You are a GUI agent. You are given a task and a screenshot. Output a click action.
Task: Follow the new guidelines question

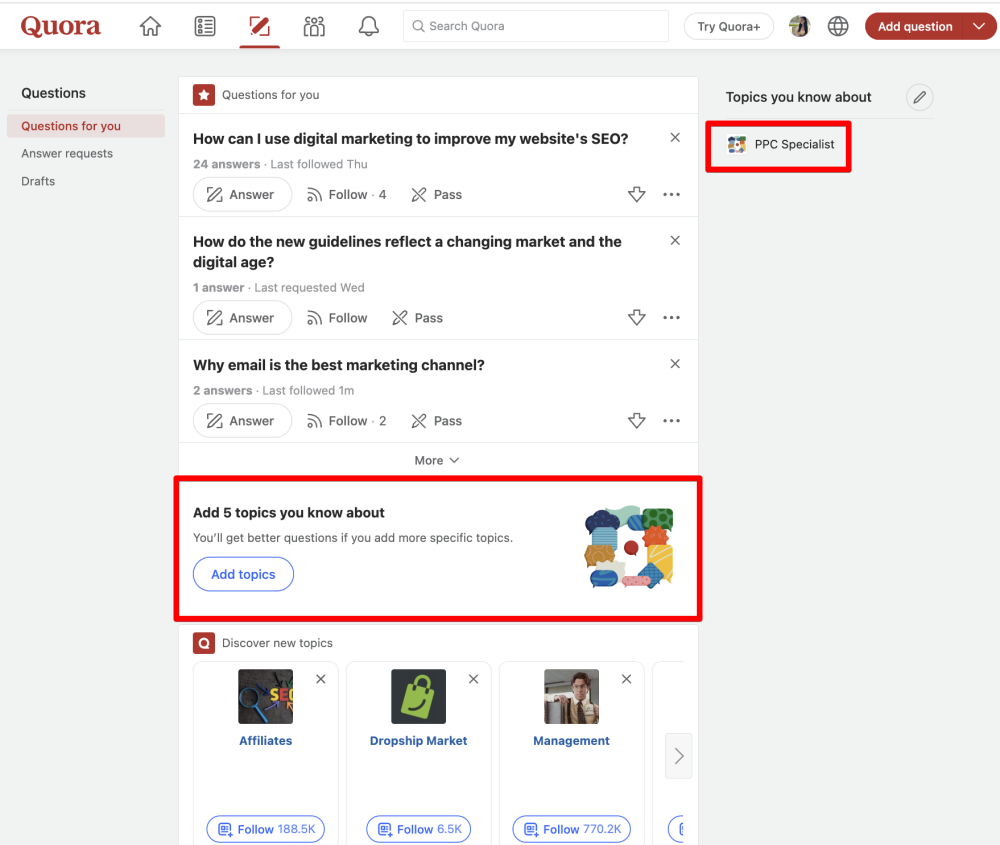337,318
